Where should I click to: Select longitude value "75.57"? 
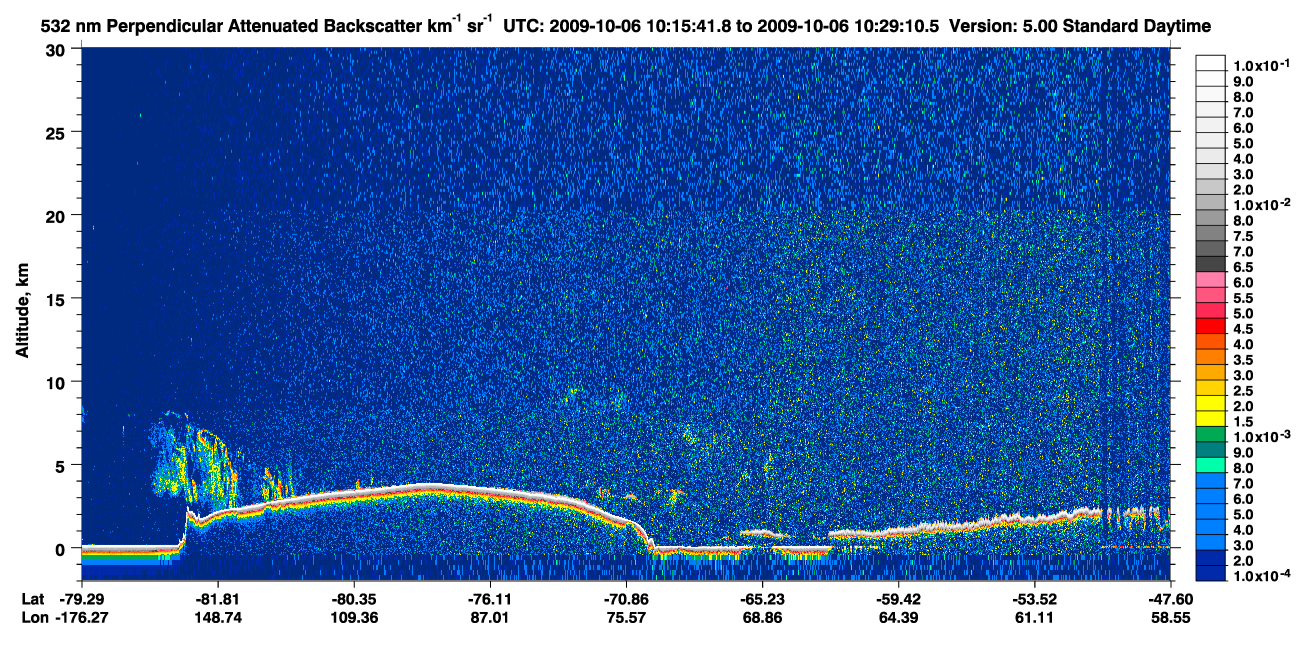pos(625,617)
